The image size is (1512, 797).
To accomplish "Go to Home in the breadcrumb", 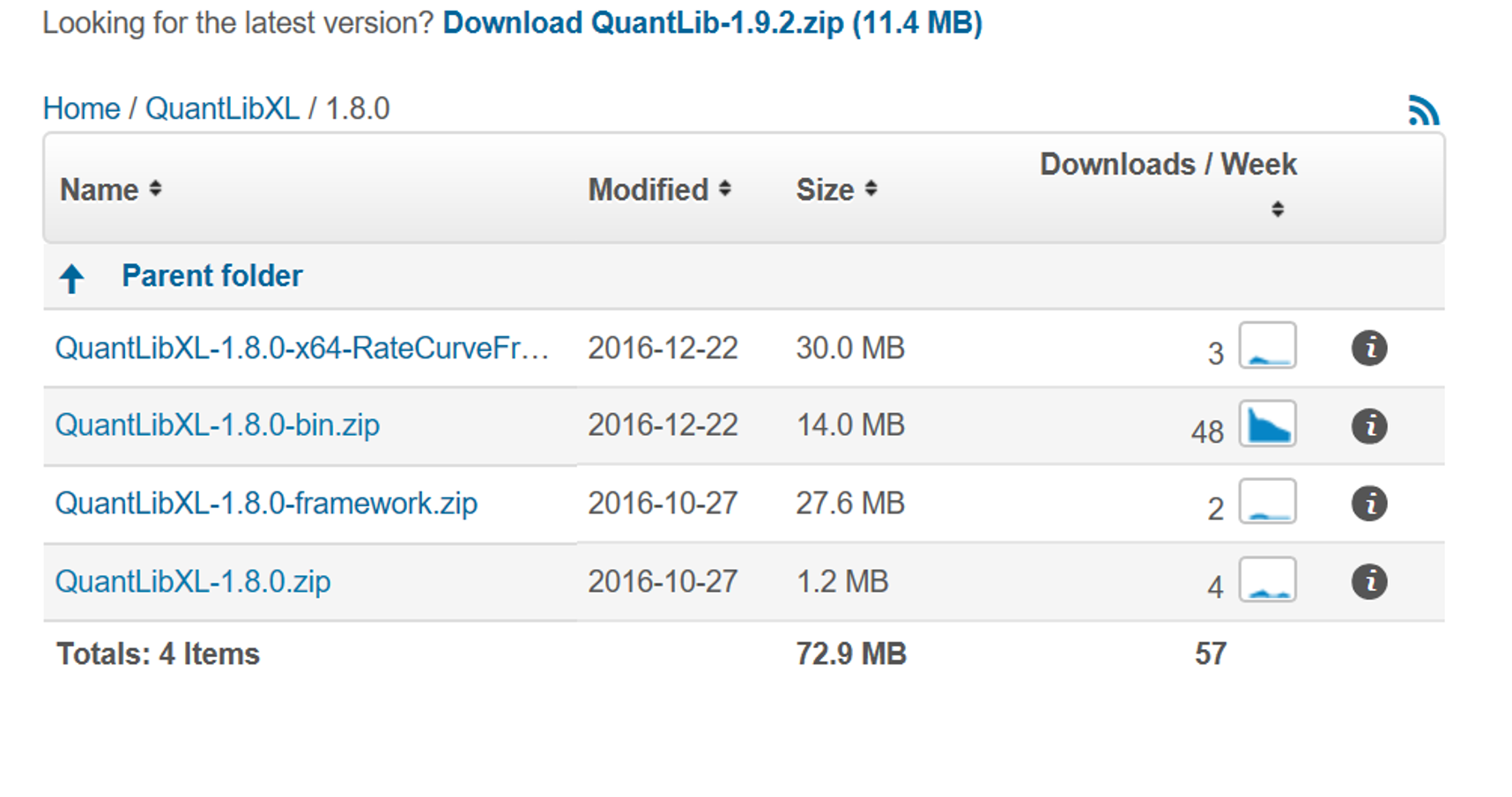I will click(x=81, y=108).
